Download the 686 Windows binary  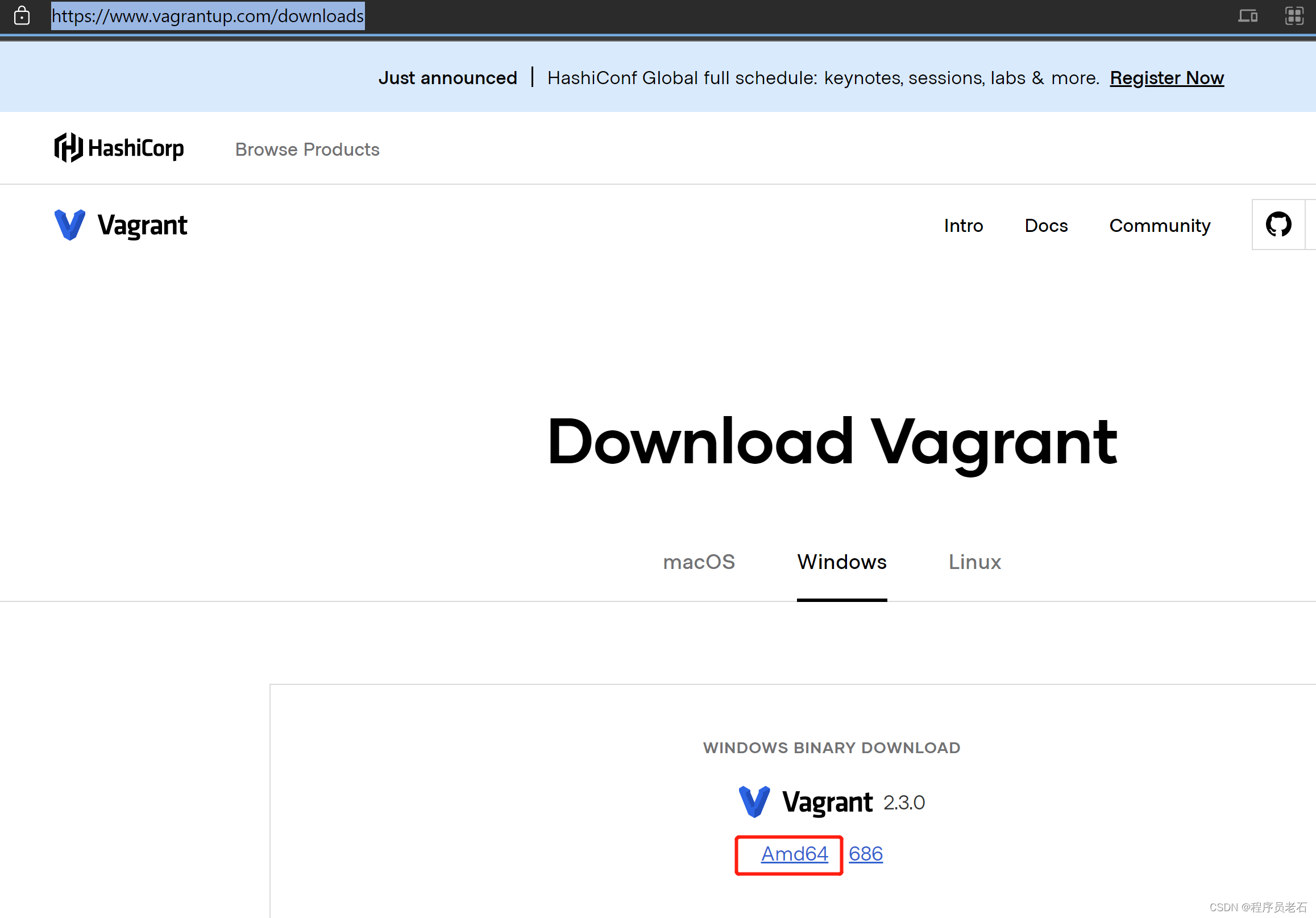coord(865,854)
